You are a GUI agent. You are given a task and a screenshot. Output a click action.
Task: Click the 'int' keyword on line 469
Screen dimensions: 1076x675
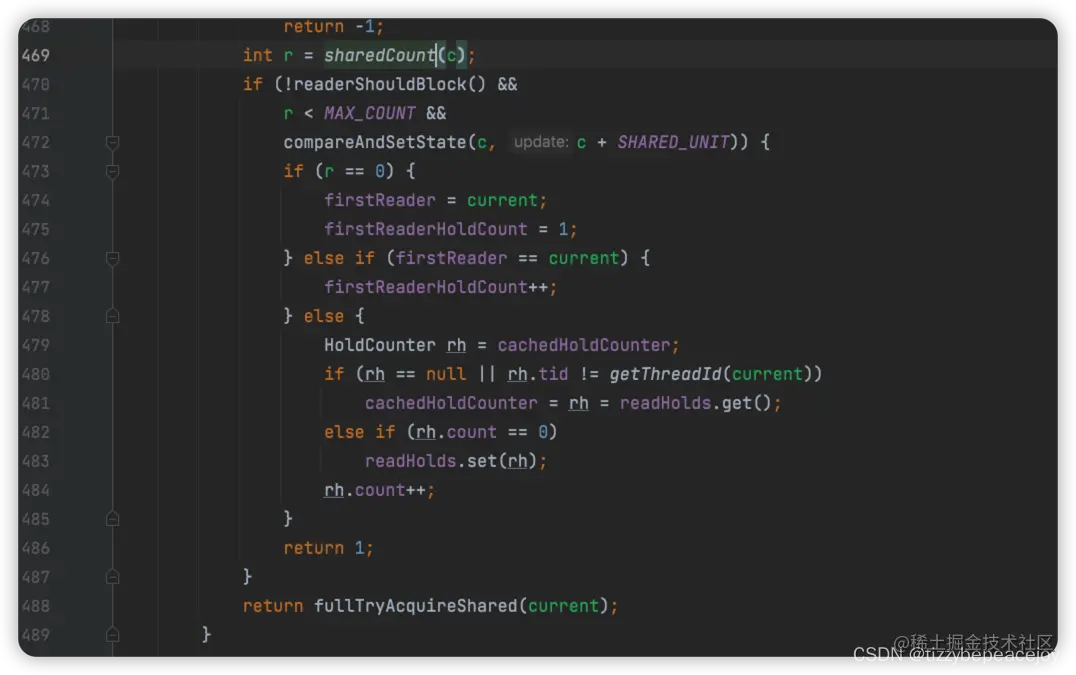[x=257, y=56]
